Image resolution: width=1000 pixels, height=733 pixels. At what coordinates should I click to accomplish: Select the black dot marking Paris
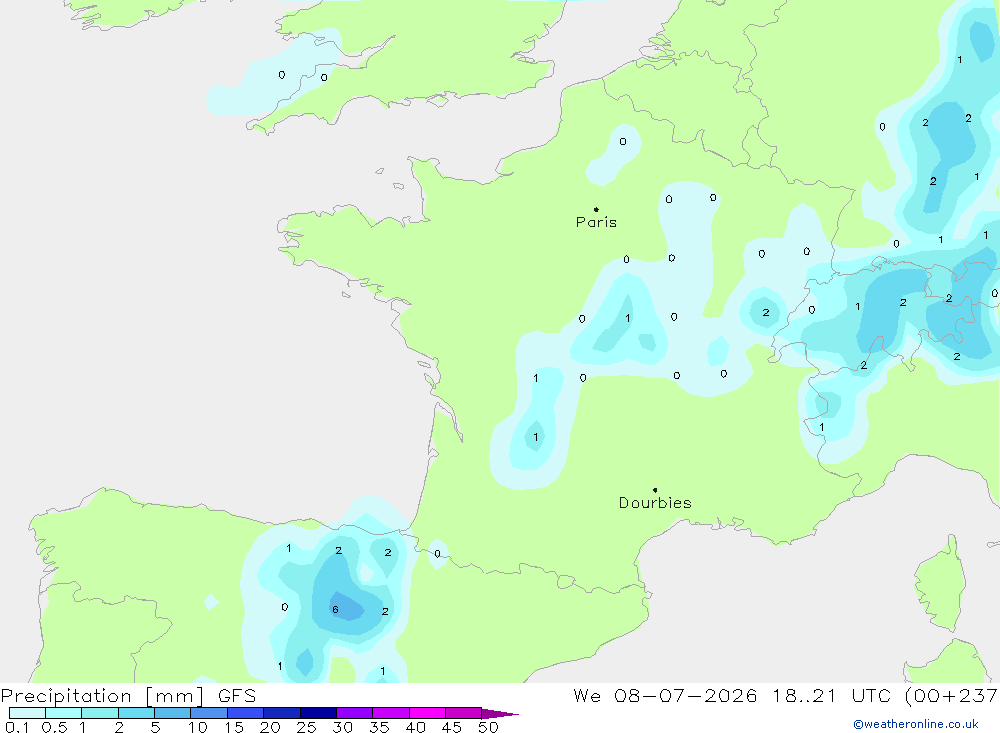(x=596, y=209)
